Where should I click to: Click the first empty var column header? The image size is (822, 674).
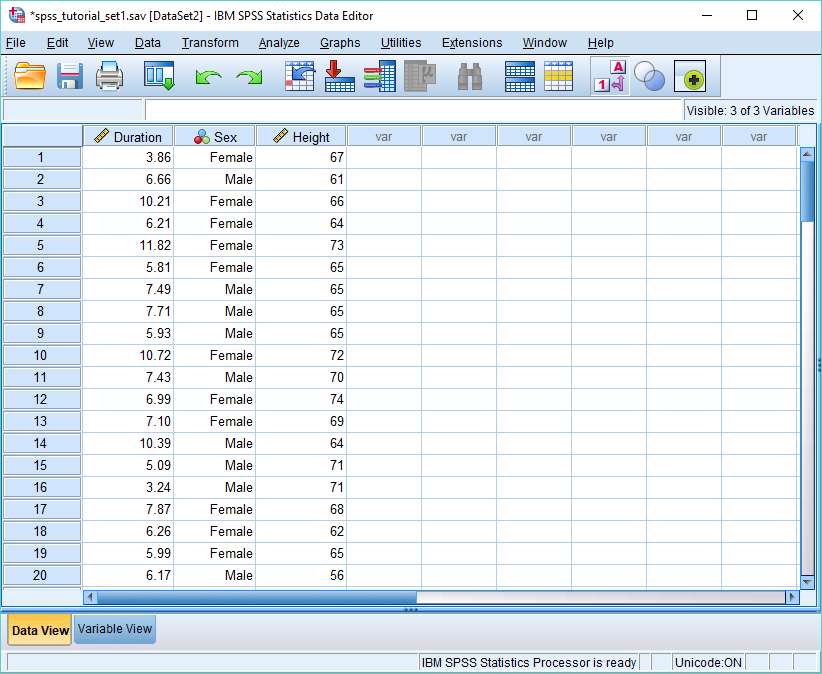tap(384, 137)
